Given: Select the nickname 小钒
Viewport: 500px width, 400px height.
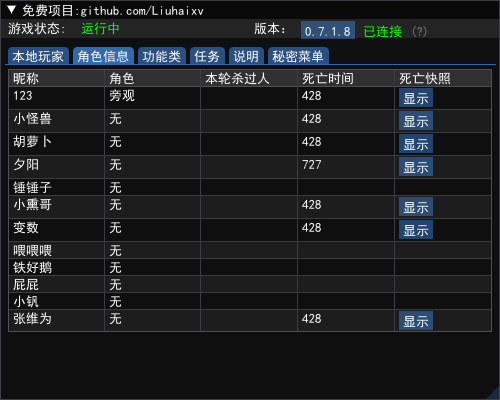Looking at the screenshot, I should [x=26, y=302].
